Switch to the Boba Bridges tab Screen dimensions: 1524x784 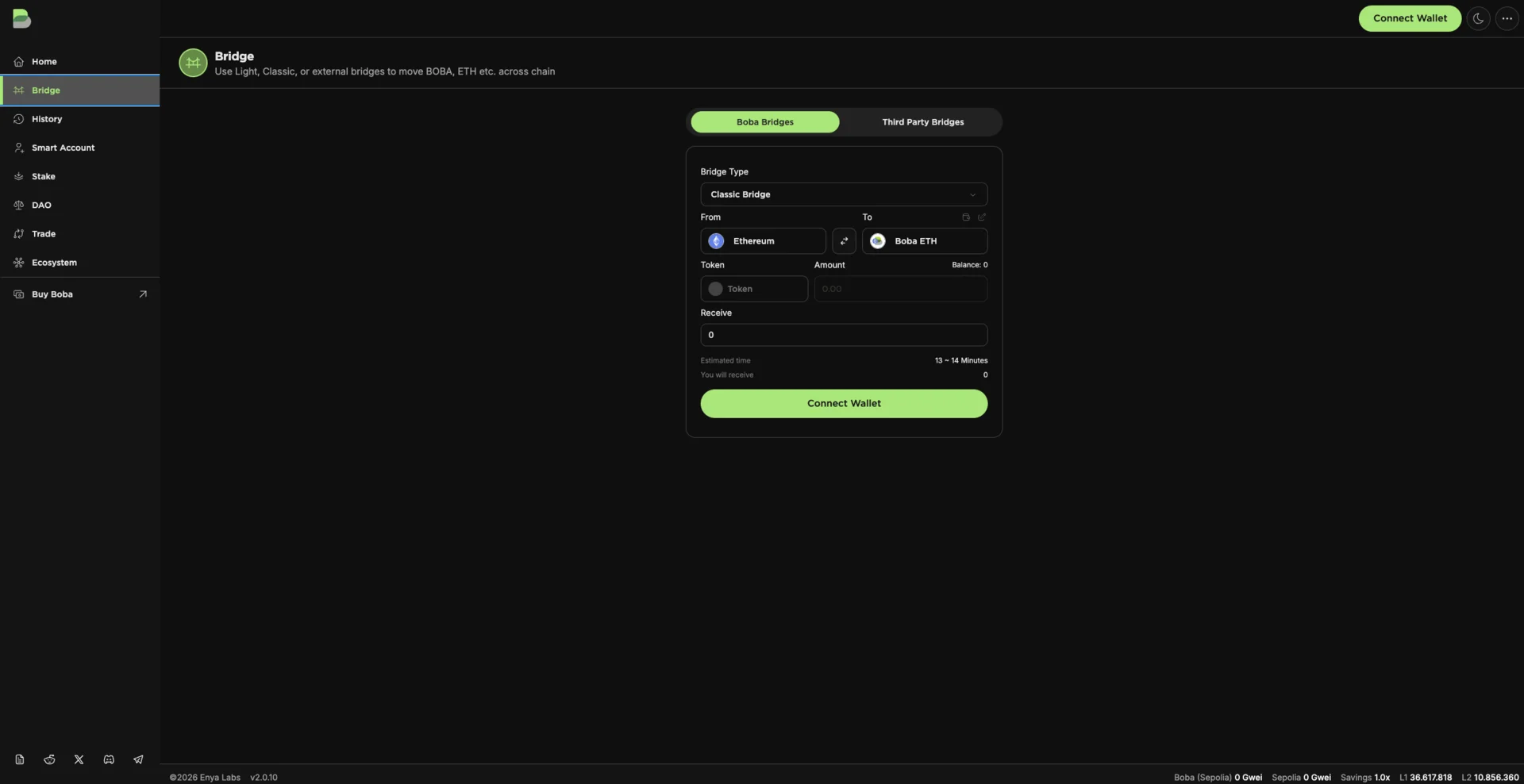[765, 122]
